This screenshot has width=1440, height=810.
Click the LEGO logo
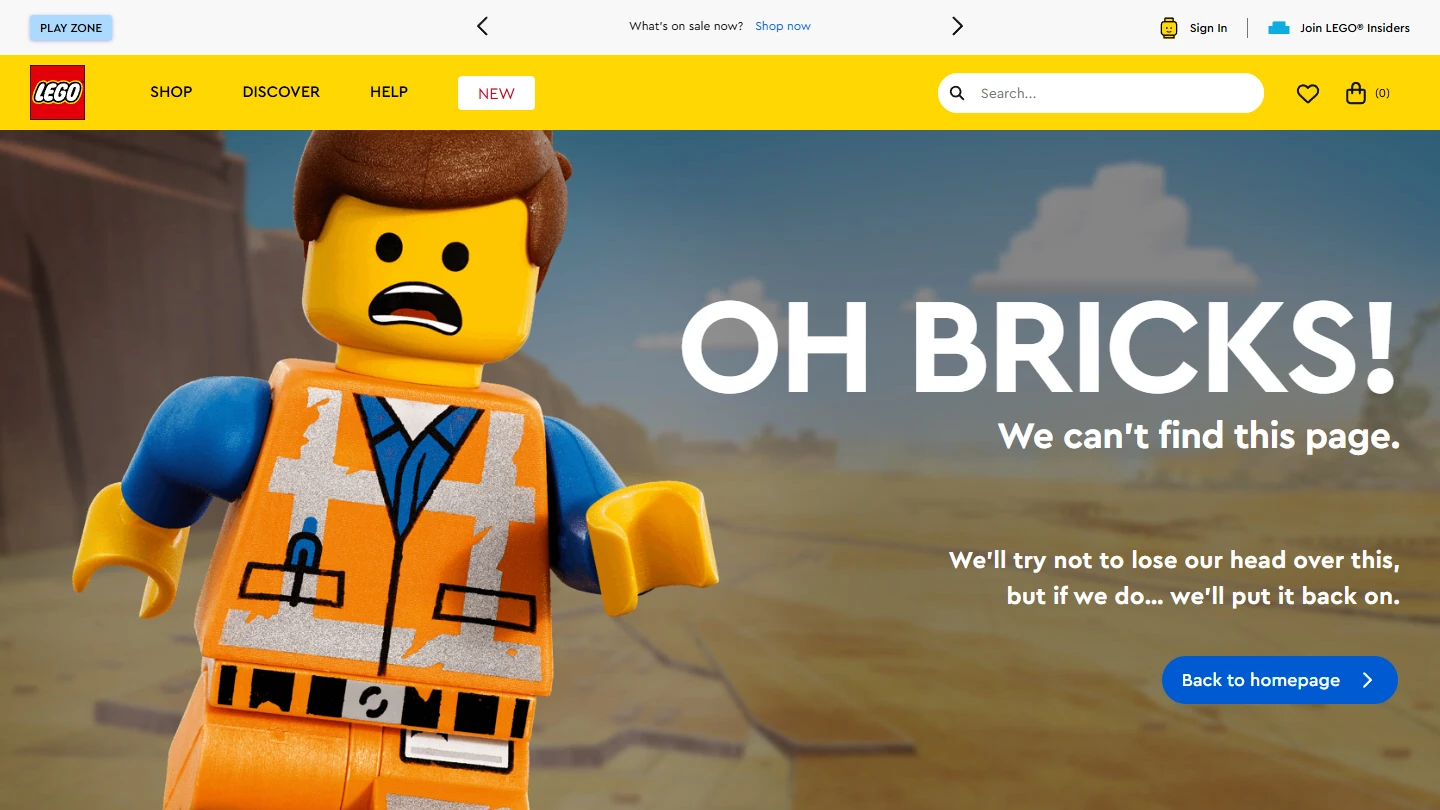pos(57,92)
